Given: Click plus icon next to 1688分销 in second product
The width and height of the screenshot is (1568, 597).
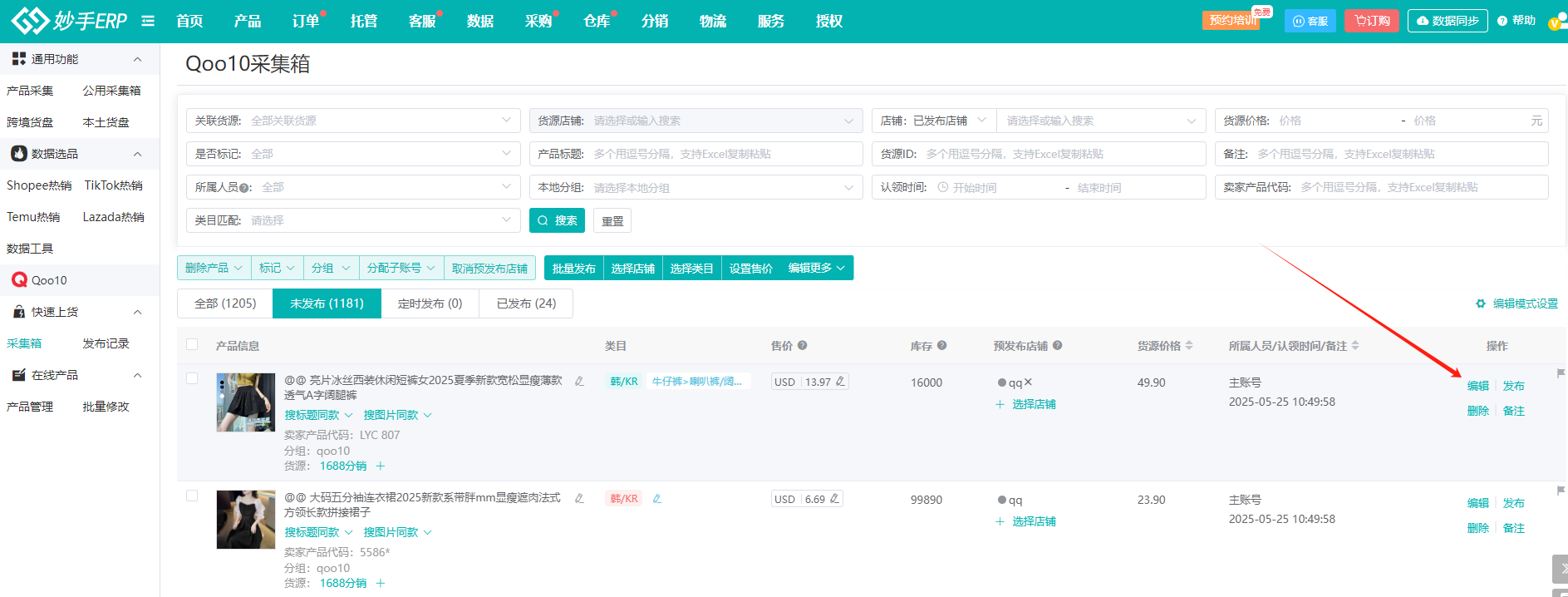Looking at the screenshot, I should pos(381,583).
